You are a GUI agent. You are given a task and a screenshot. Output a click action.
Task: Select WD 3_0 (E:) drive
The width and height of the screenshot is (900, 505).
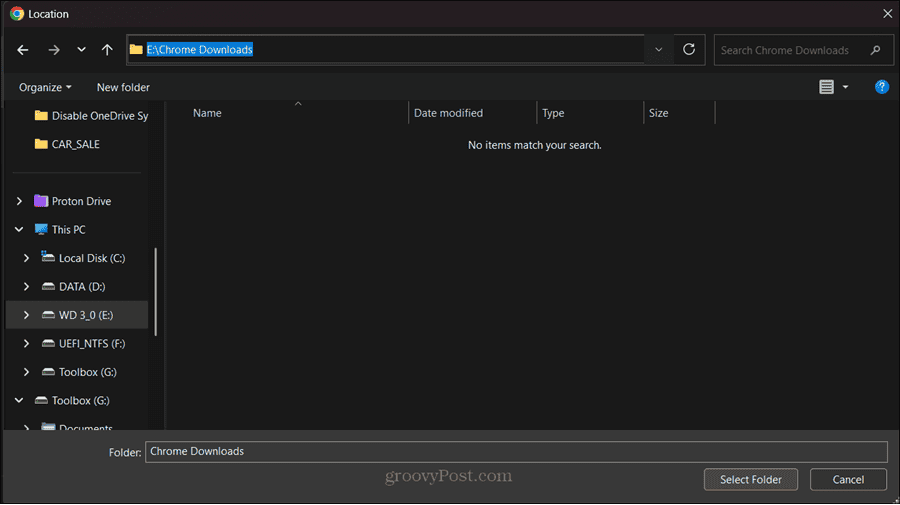click(86, 315)
